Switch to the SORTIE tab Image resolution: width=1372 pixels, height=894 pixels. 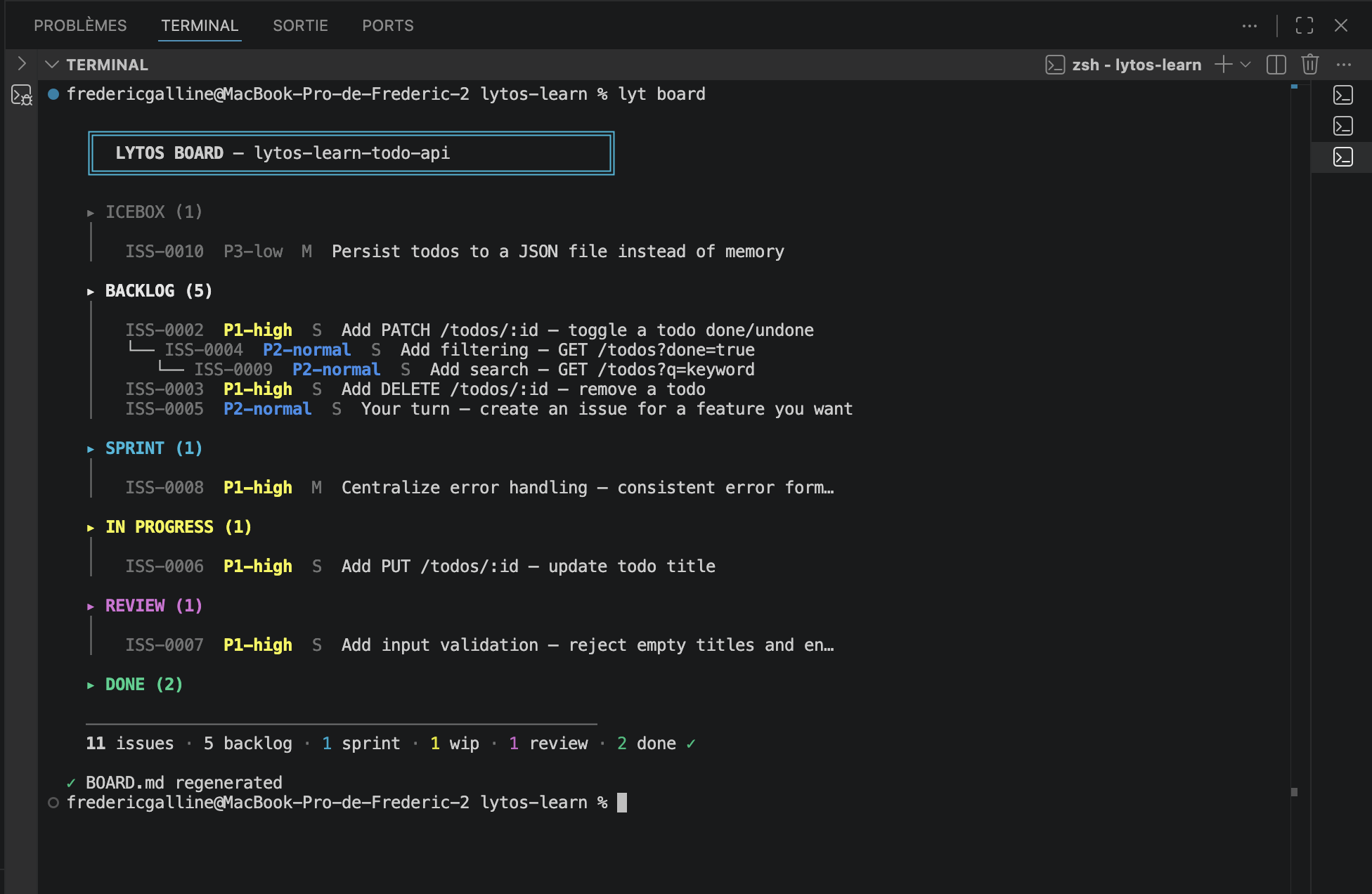[300, 25]
